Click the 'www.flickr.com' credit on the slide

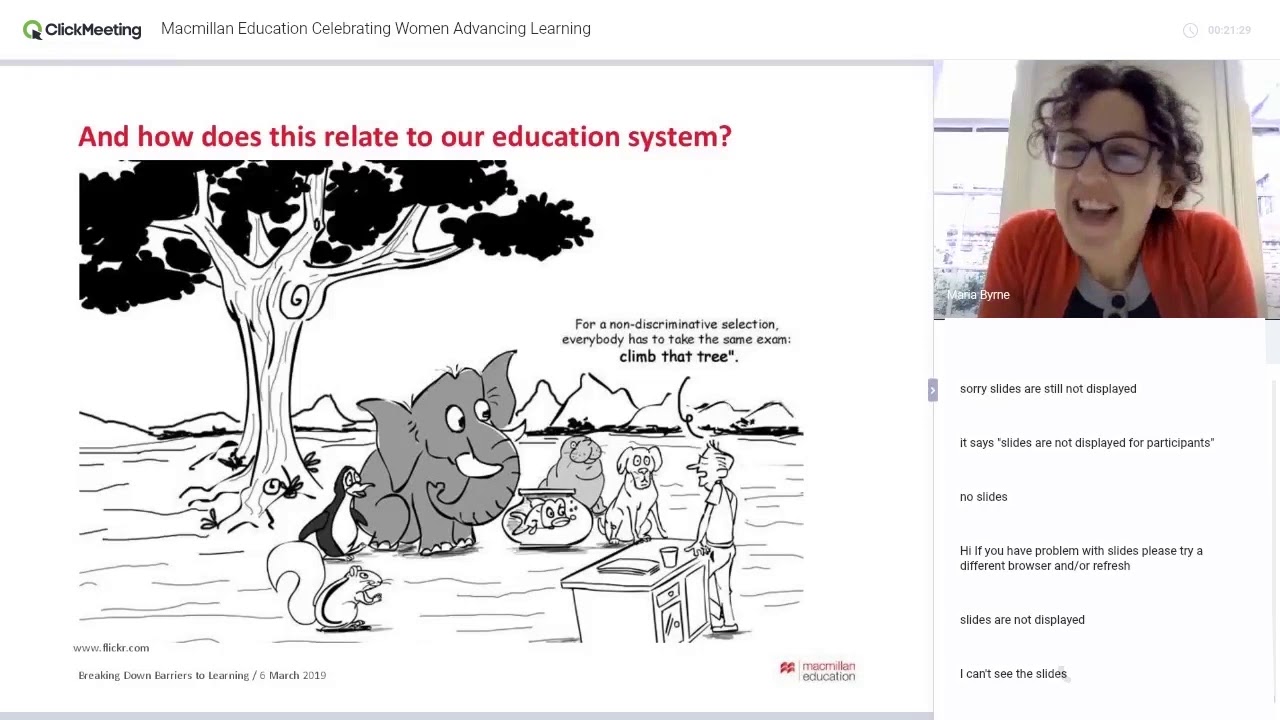111,648
